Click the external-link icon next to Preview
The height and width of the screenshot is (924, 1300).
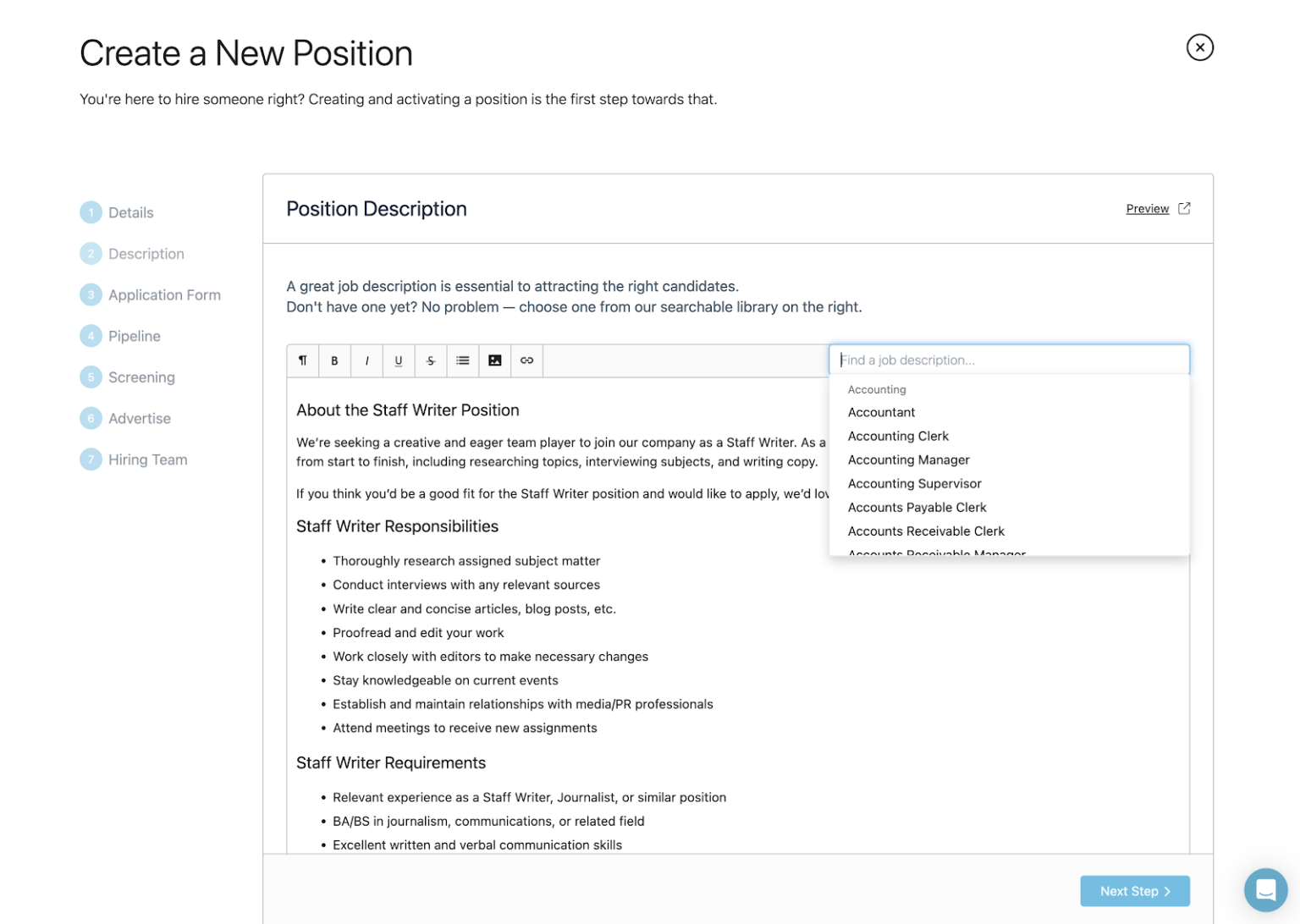(x=1185, y=208)
